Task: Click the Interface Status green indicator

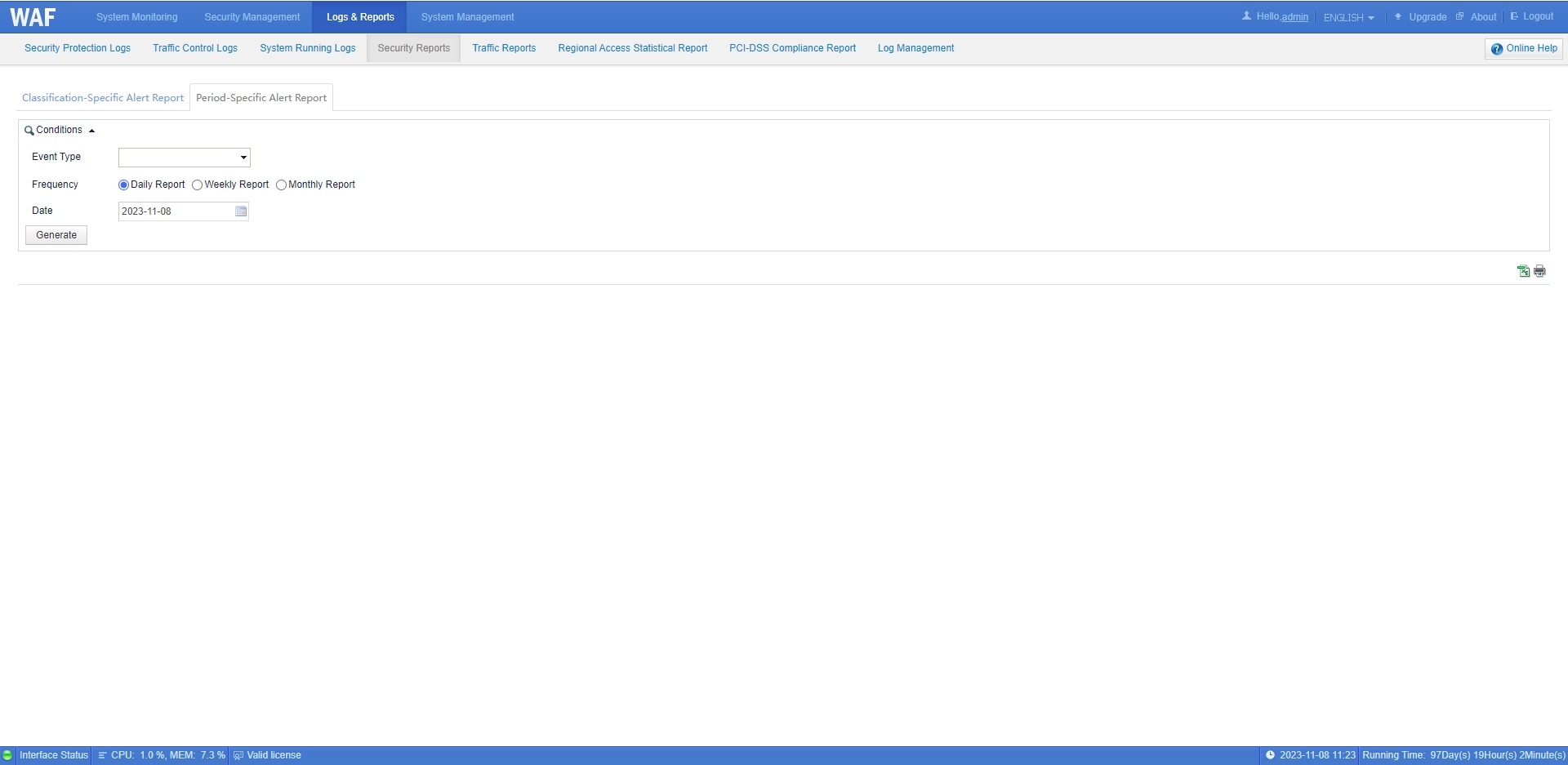Action: pos(7,755)
